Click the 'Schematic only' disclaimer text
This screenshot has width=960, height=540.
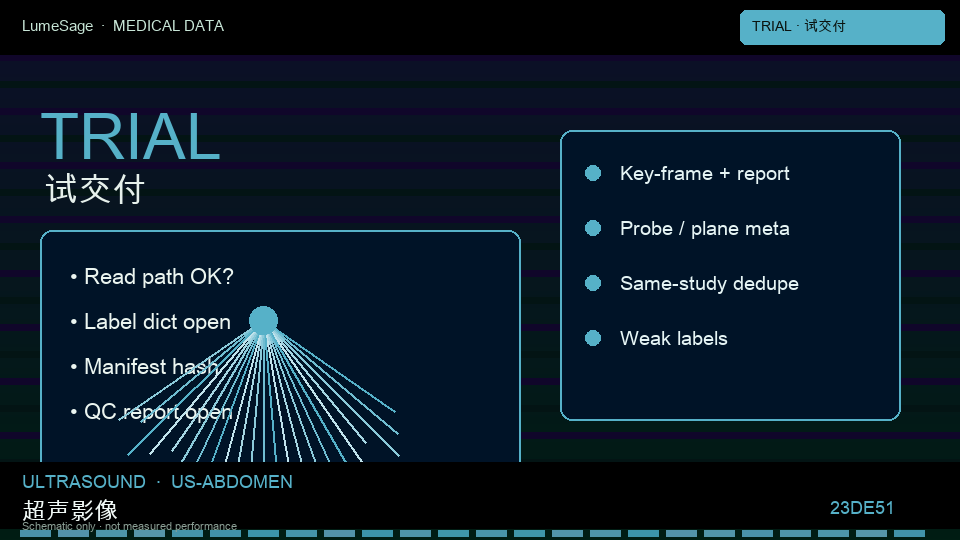pos(129,526)
